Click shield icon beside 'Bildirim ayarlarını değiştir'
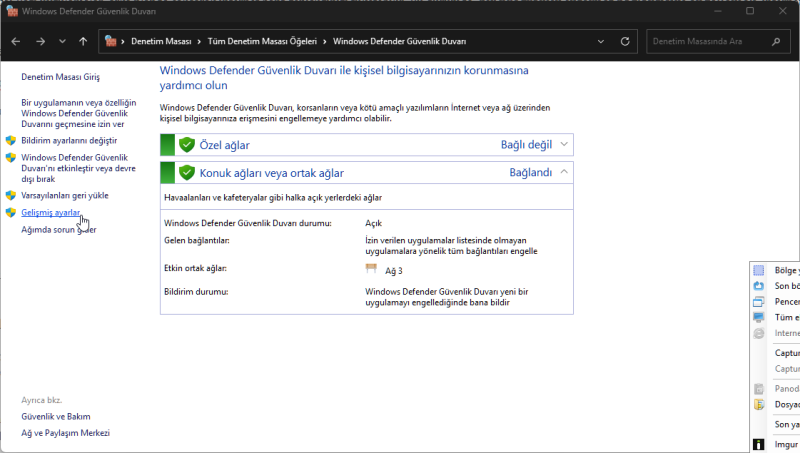This screenshot has height=453, width=800. 11,140
